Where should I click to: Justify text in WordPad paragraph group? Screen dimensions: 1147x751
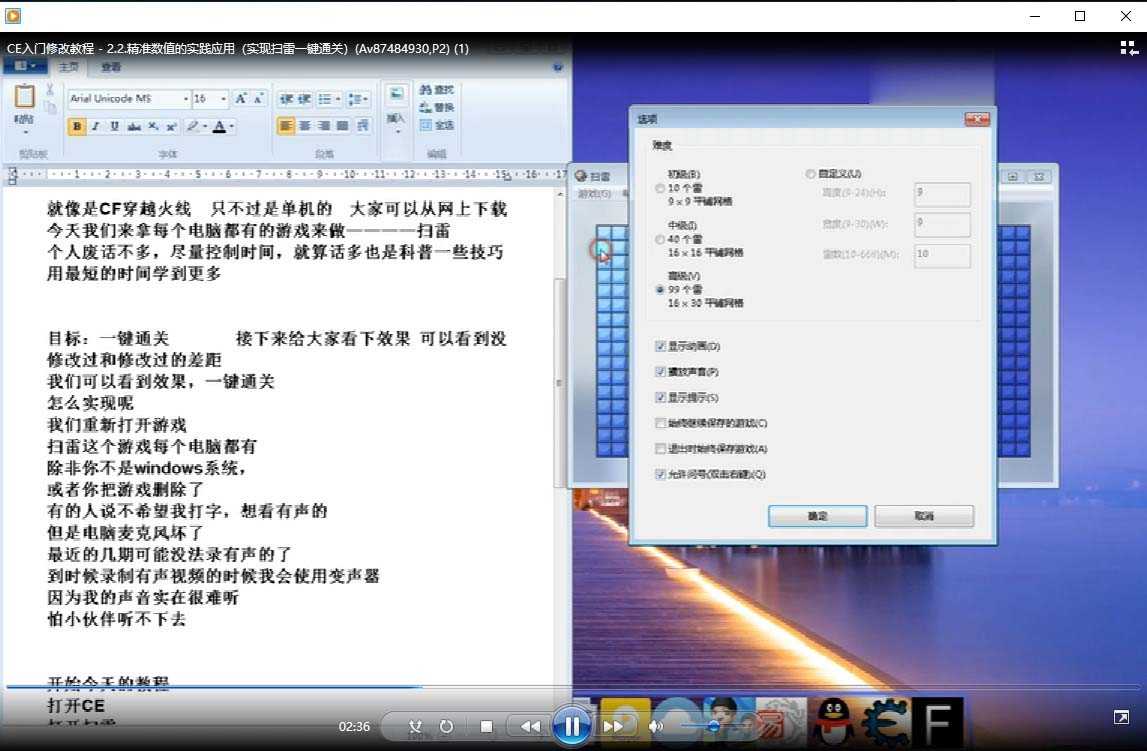pos(342,126)
